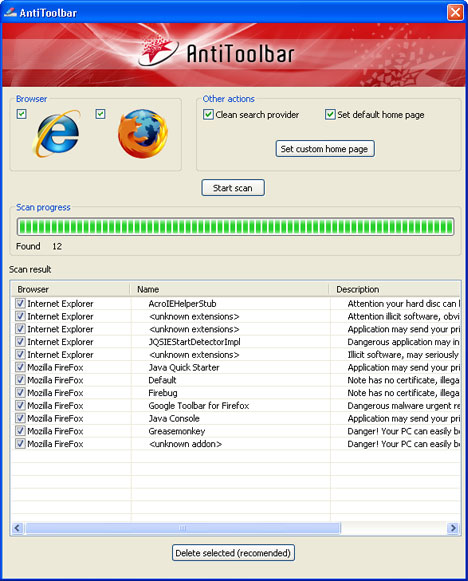Uncheck the Java Quick Starter row checkbox
Viewport: 468px width, 581px height.
coord(20,367)
